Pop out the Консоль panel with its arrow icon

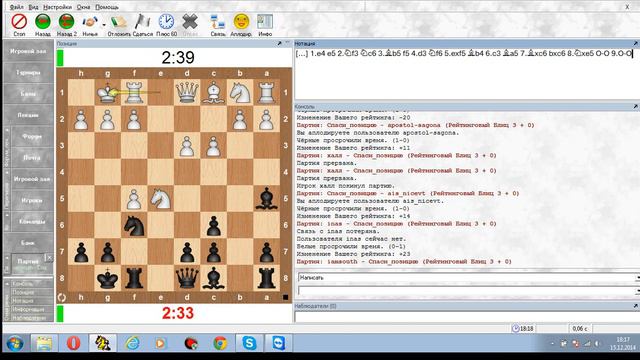(635, 106)
